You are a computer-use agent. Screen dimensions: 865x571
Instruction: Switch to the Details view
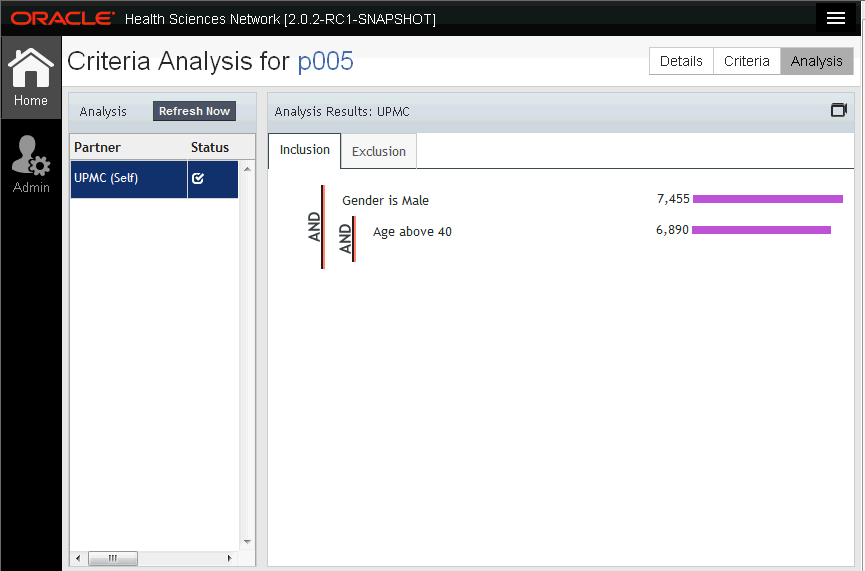(x=681, y=61)
